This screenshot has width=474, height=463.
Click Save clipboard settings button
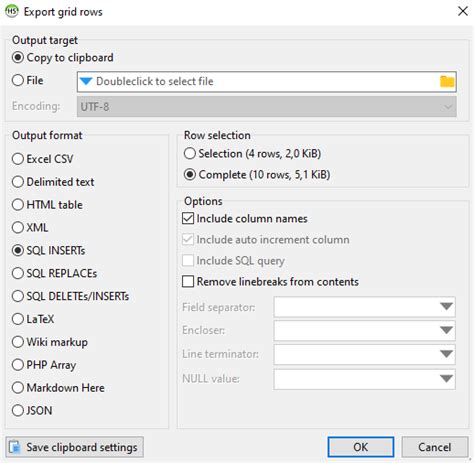(75, 447)
